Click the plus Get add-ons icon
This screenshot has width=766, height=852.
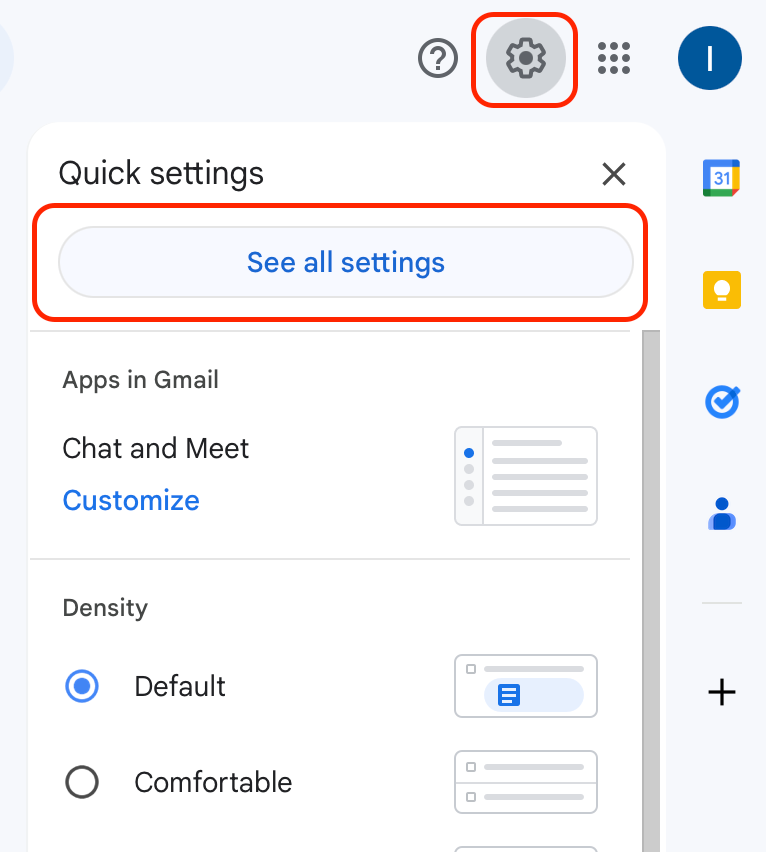[x=722, y=692]
